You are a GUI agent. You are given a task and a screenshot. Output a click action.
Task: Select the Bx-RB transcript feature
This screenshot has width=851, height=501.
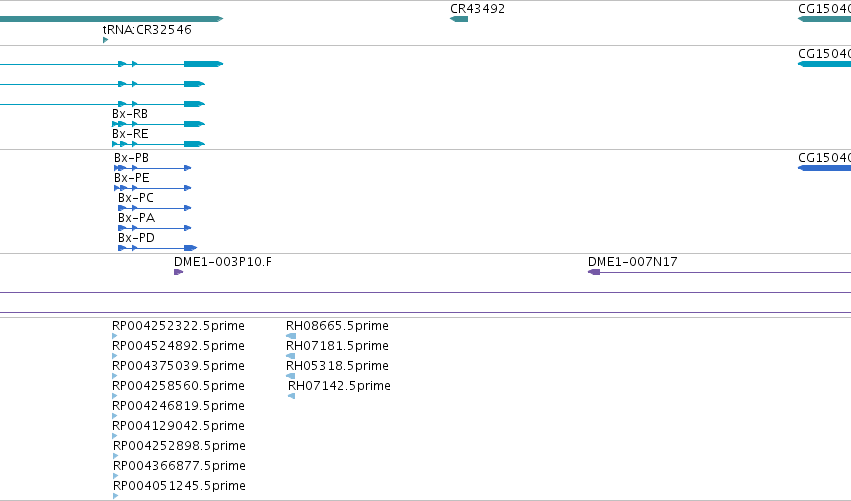click(x=158, y=124)
